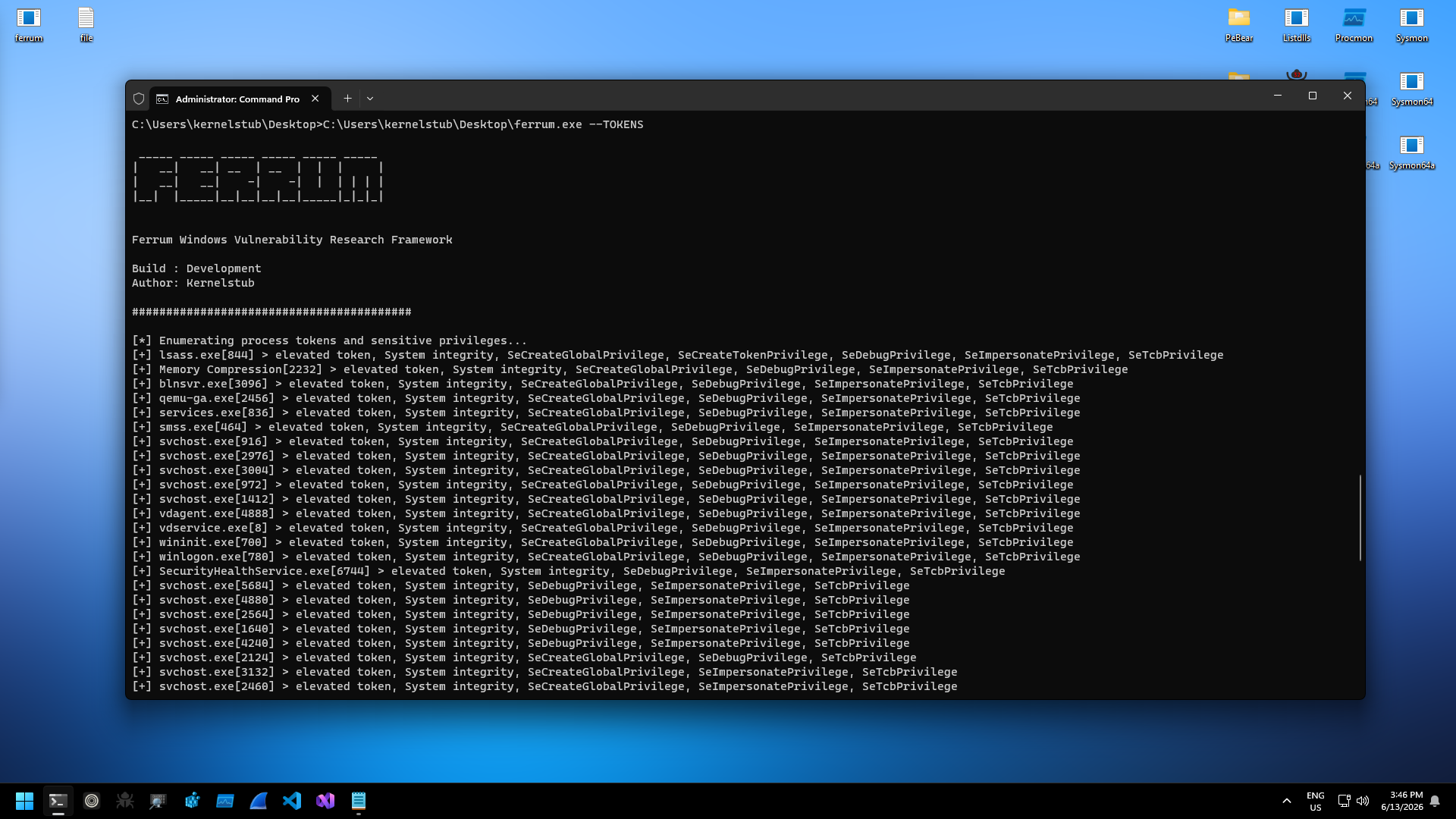Open the magnifier monitor tool in taskbar
The image size is (1456, 819).
click(x=158, y=801)
